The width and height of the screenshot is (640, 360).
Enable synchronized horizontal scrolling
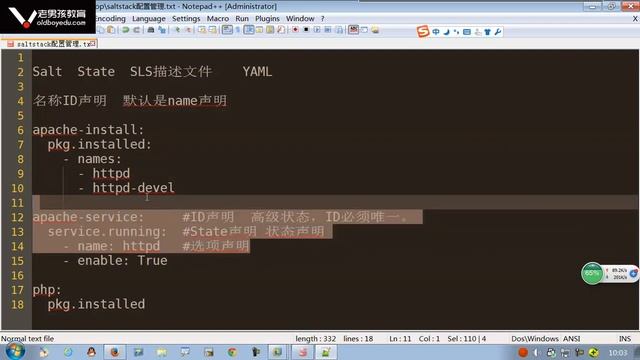coord(213,30)
